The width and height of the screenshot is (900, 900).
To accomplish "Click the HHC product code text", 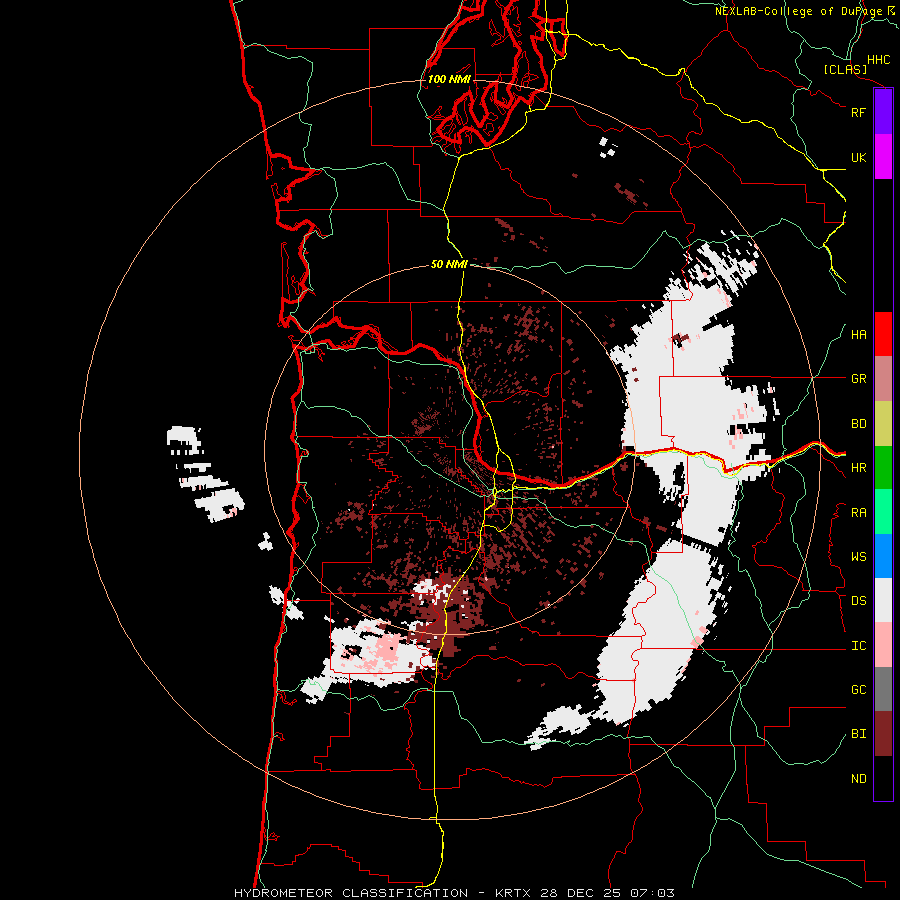I will 879,60.
